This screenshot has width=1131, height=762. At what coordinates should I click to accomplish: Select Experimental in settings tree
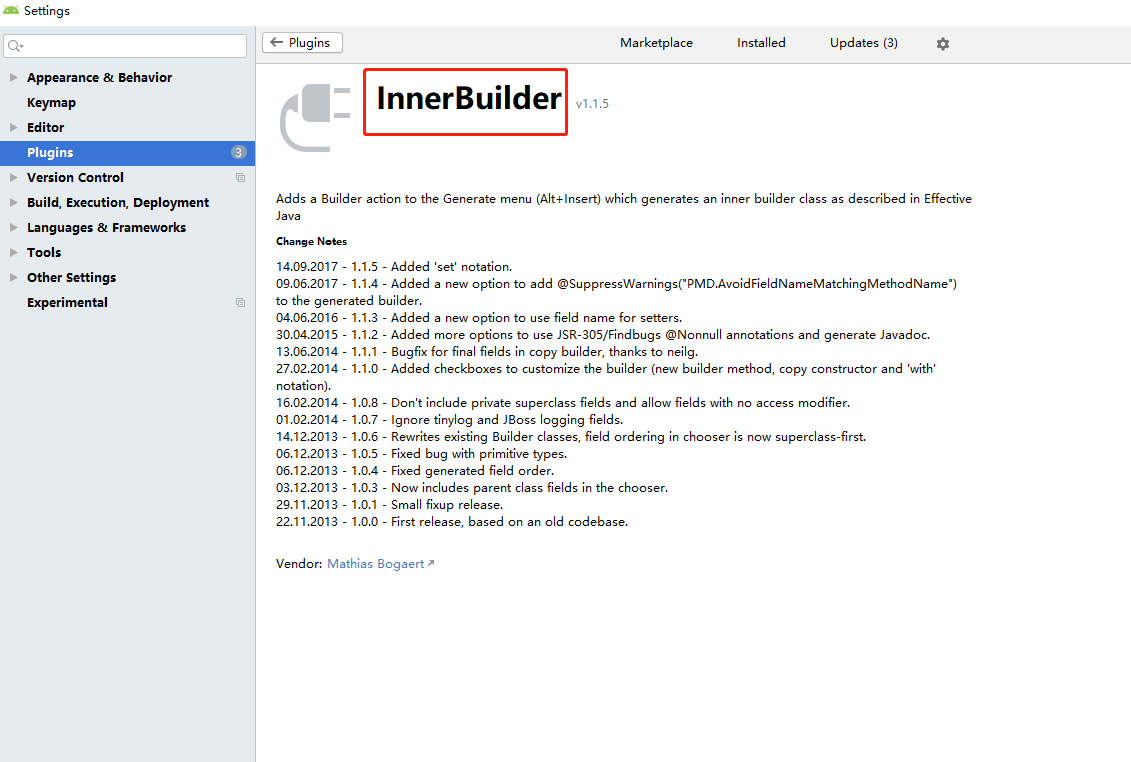click(67, 302)
